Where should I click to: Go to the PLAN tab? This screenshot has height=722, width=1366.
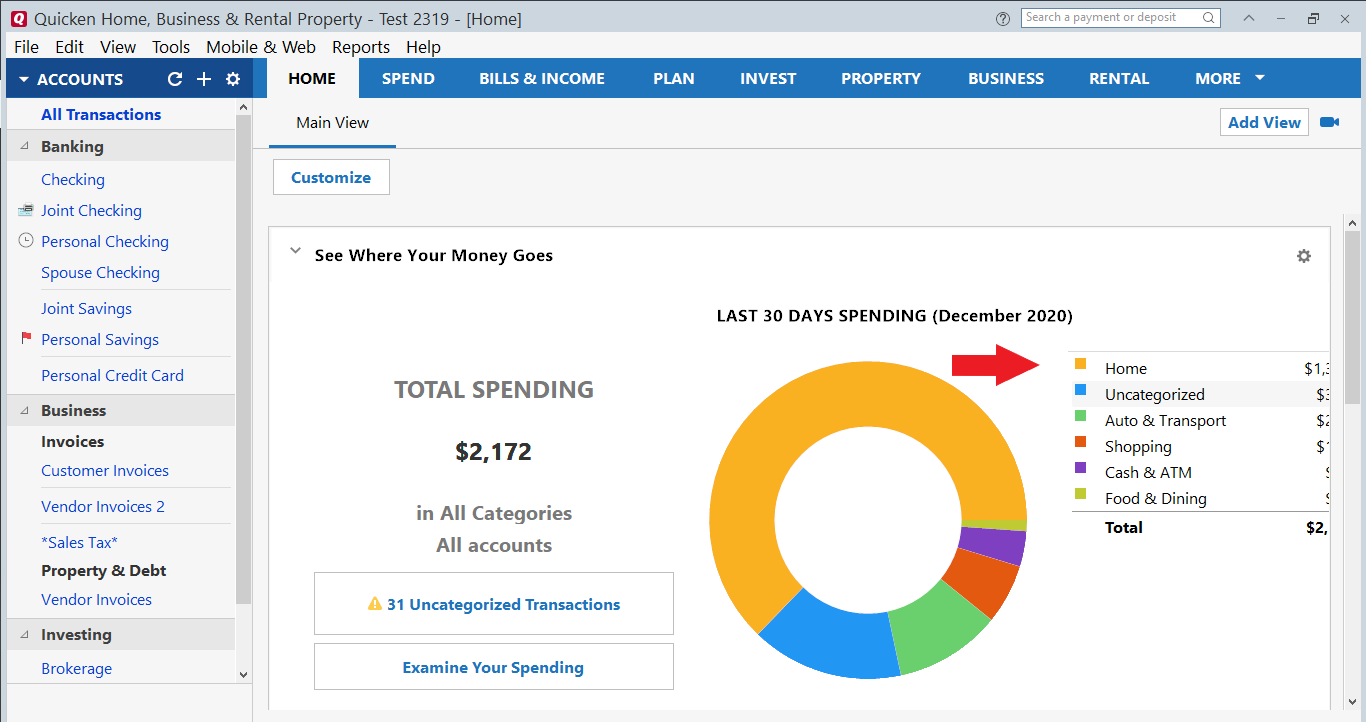click(x=674, y=78)
